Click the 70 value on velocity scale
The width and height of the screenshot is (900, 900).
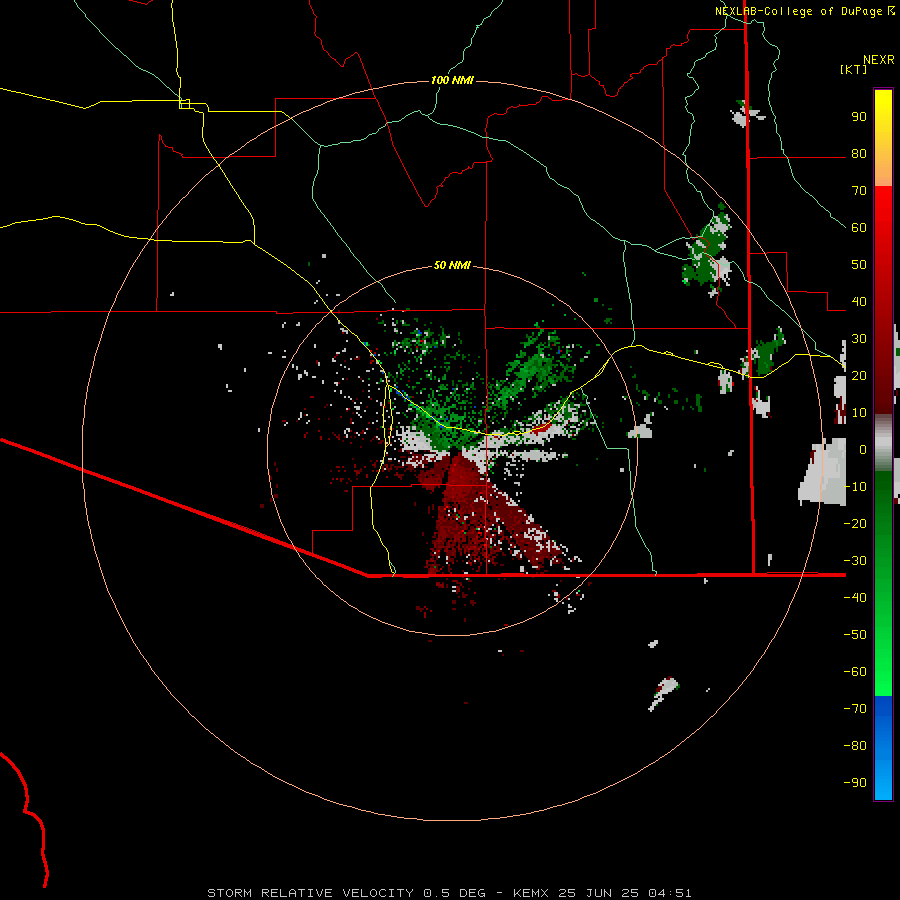pos(859,191)
